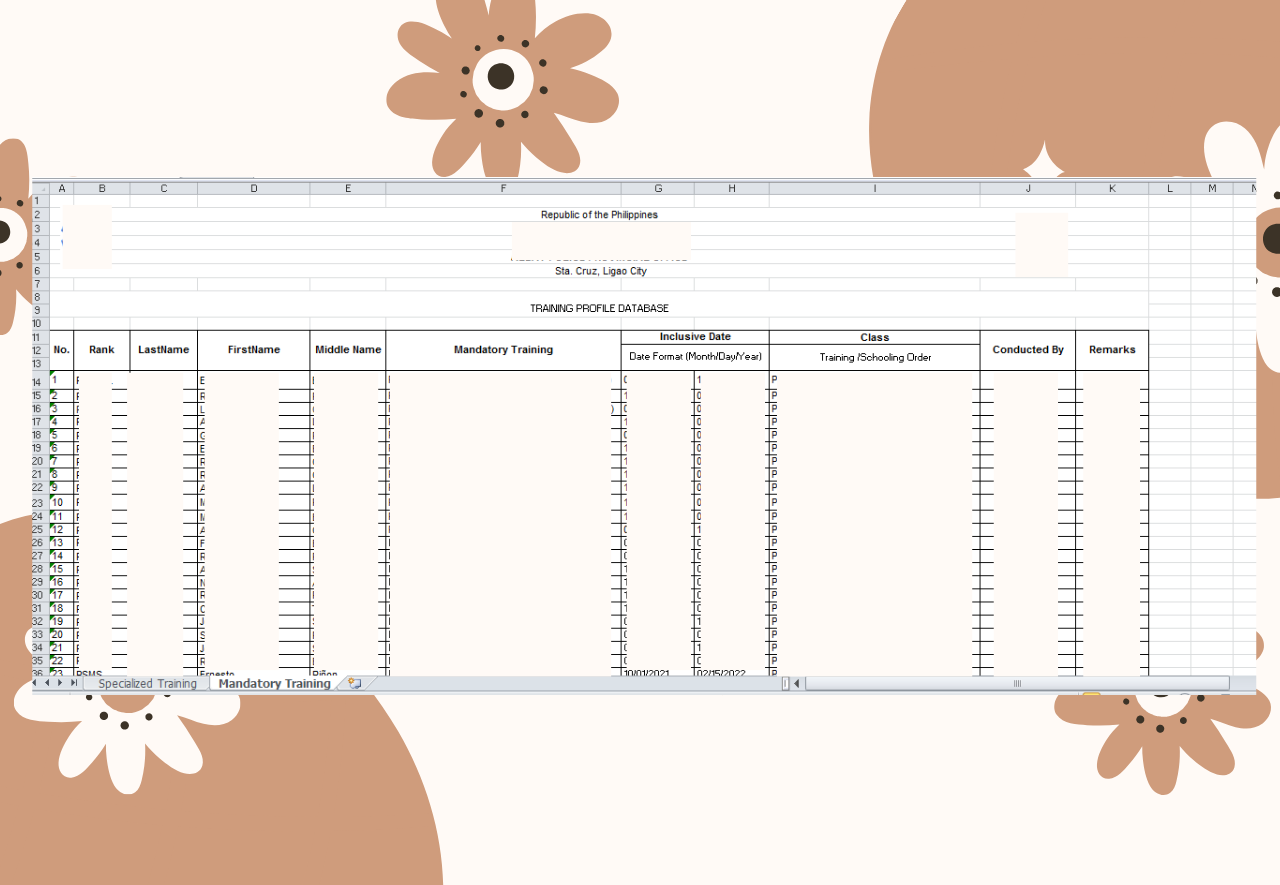Viewport: 1280px width, 885px height.
Task: Click the horizontal scrollbar thumb
Action: tap(1017, 684)
